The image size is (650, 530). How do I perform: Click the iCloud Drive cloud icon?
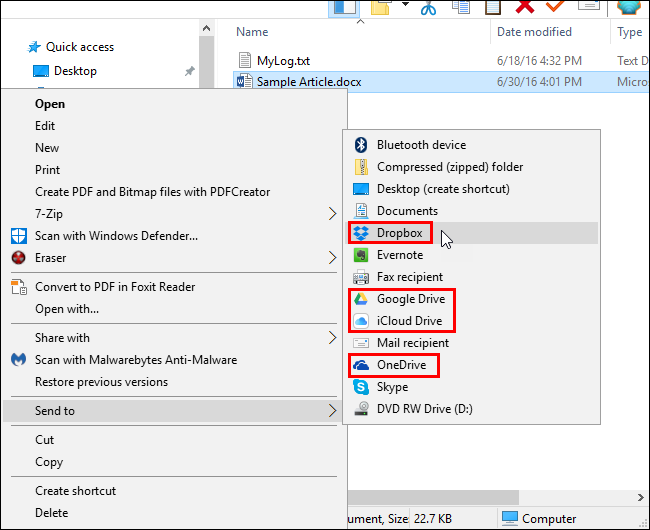[x=361, y=321]
